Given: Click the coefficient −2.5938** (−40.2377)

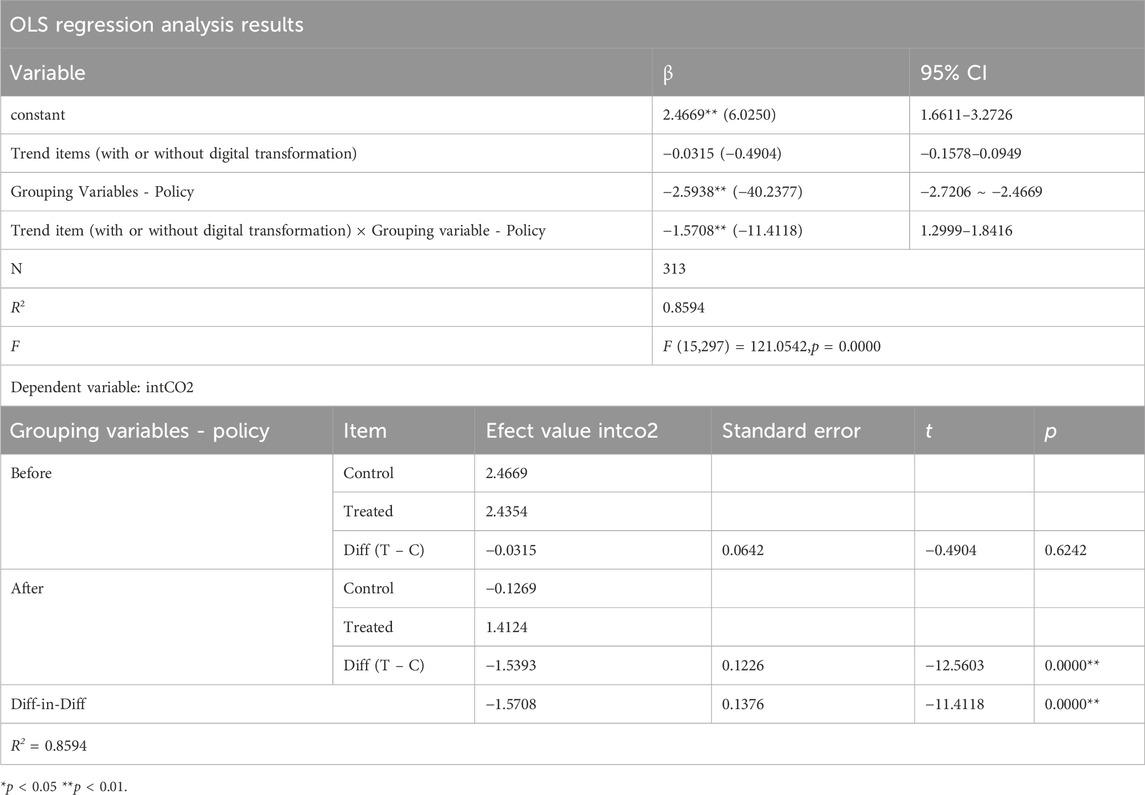Looking at the screenshot, I should 732,192.
